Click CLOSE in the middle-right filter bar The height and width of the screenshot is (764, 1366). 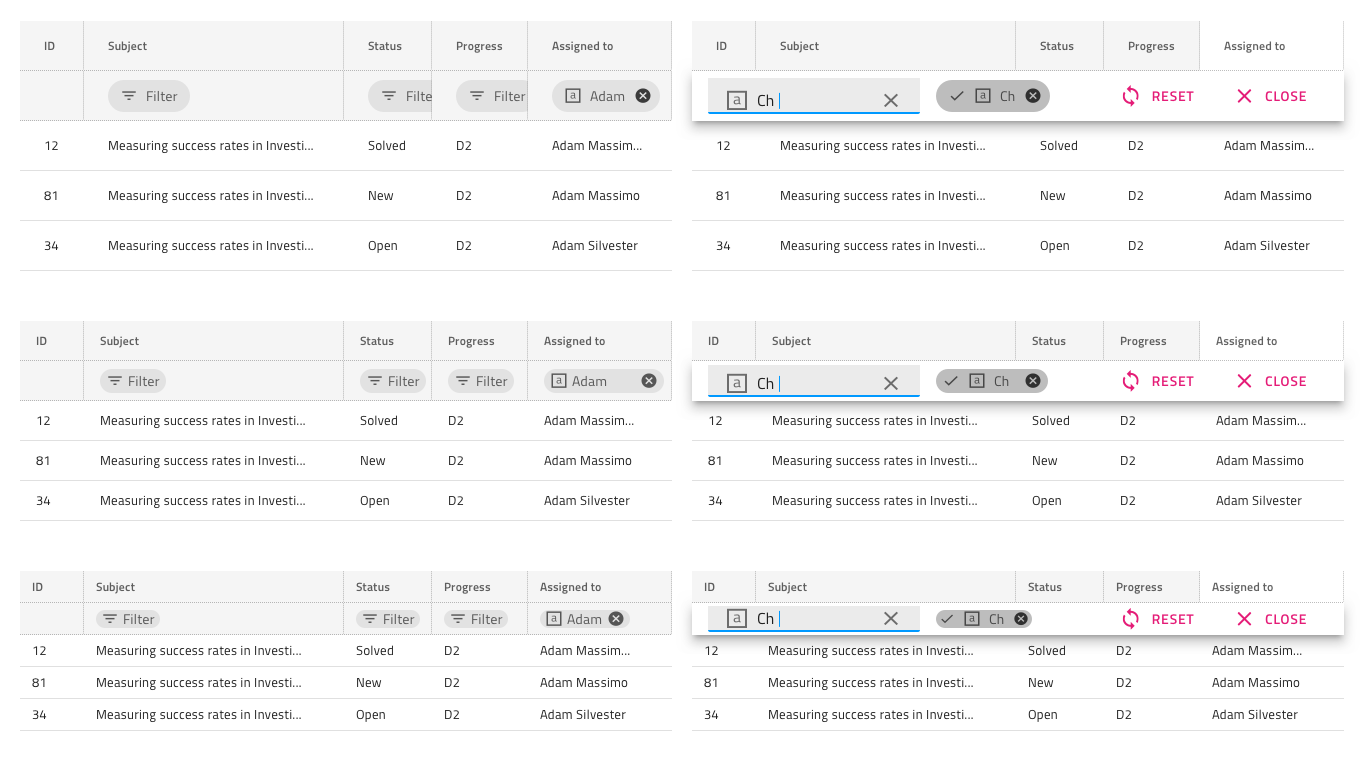1271,381
